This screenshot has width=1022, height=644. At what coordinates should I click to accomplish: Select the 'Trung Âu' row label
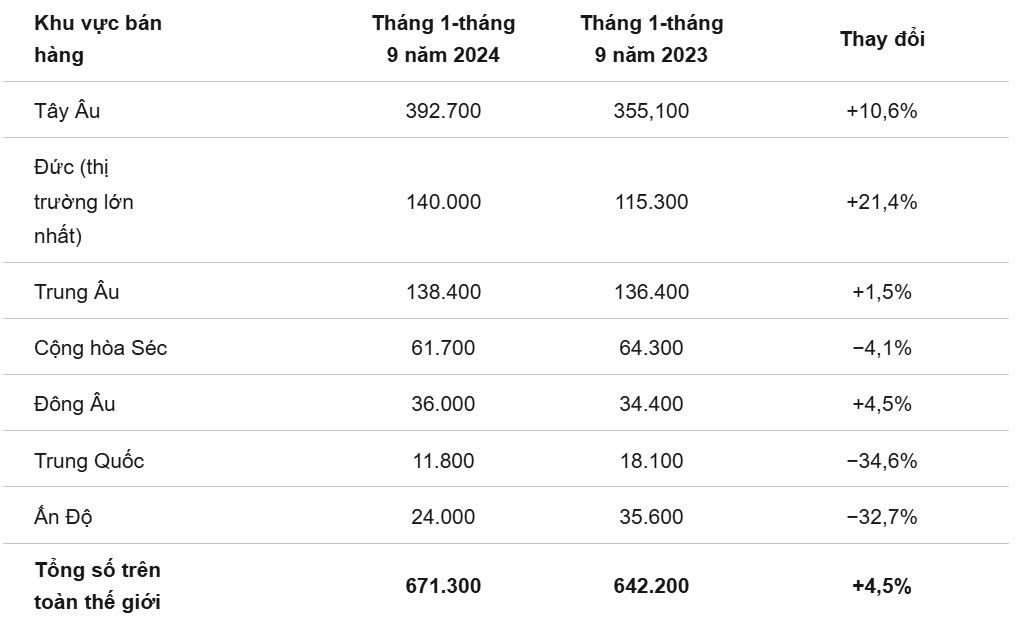pos(76,291)
